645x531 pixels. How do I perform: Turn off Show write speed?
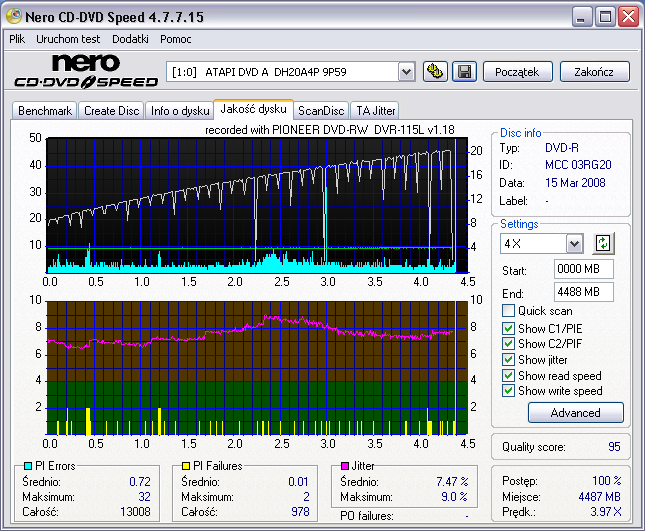[x=508, y=390]
